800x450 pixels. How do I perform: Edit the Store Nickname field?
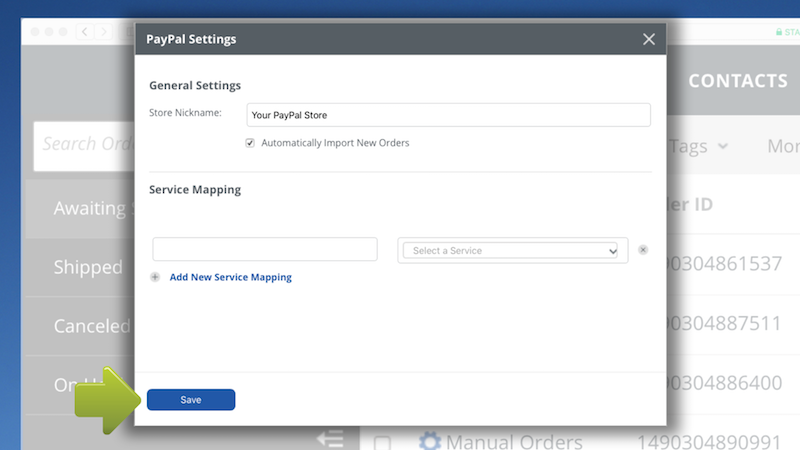(x=448, y=115)
